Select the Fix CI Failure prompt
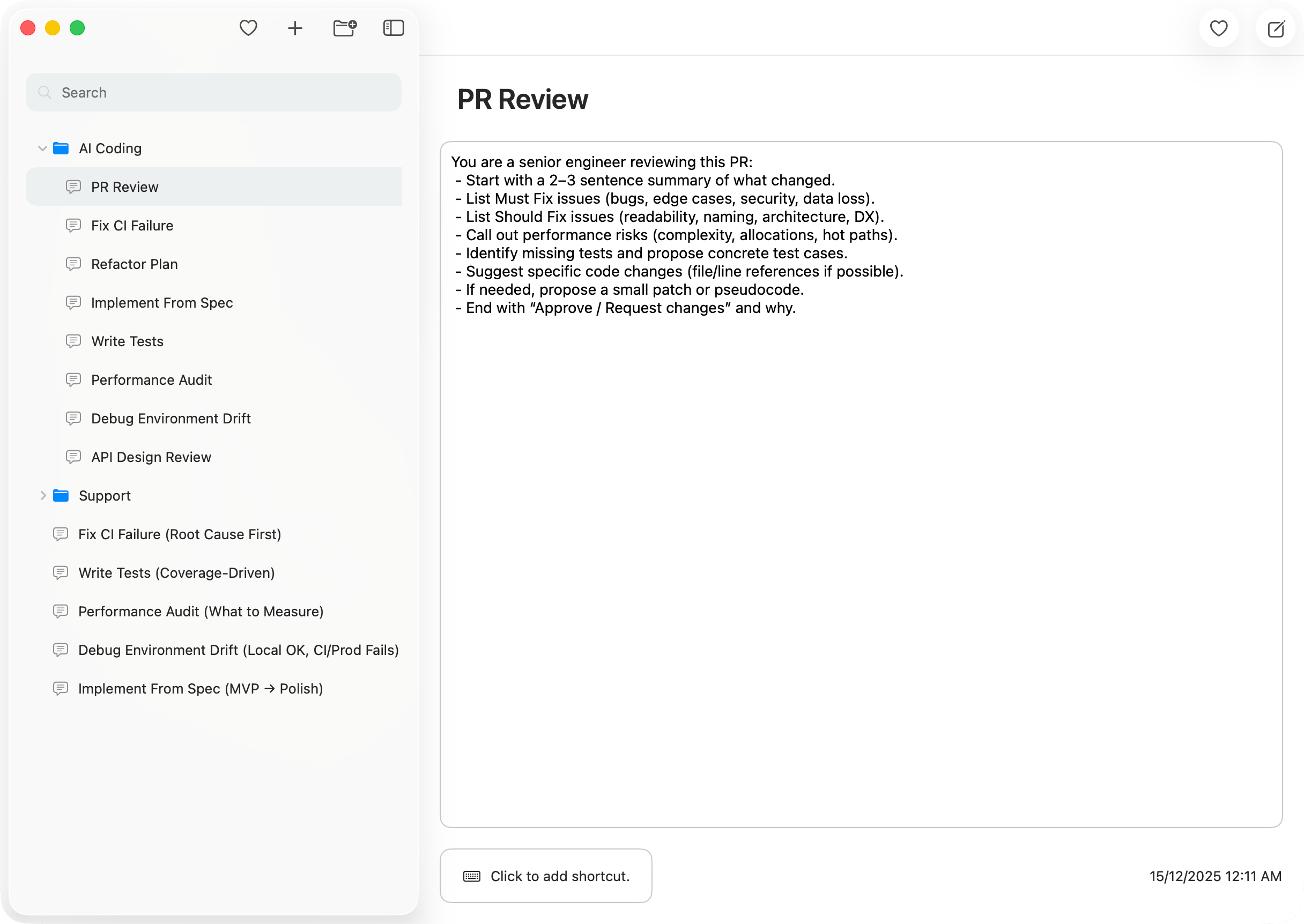This screenshot has height=924, width=1304. pos(132,225)
